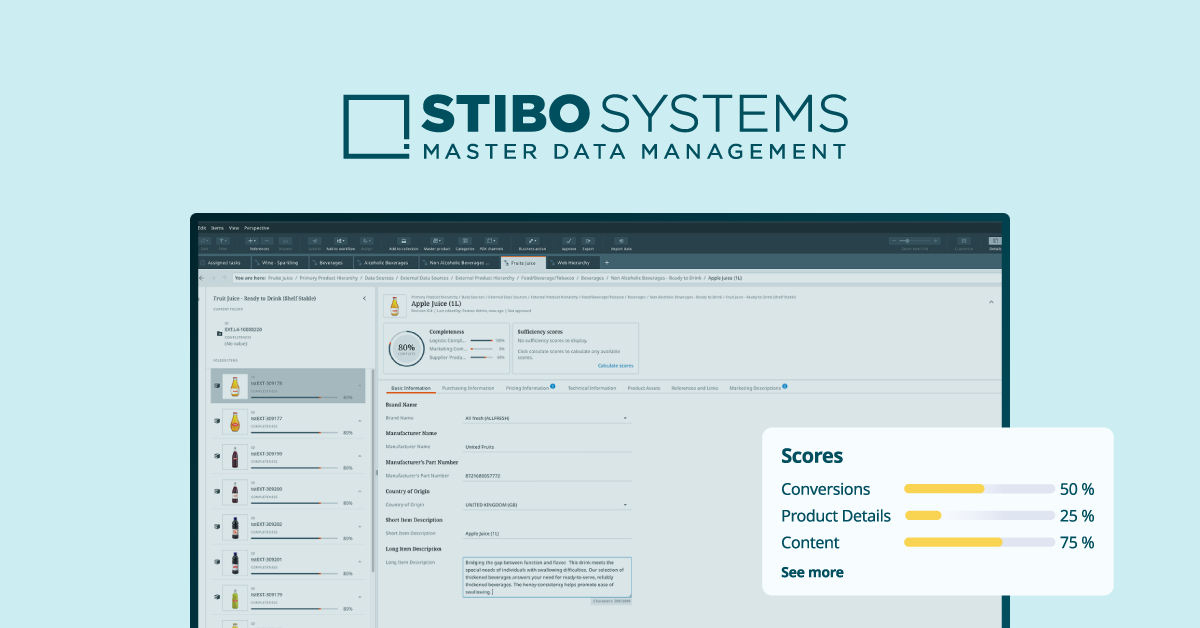Click the info badge on Pricing Information
The height and width of the screenshot is (628, 1200).
click(x=553, y=386)
